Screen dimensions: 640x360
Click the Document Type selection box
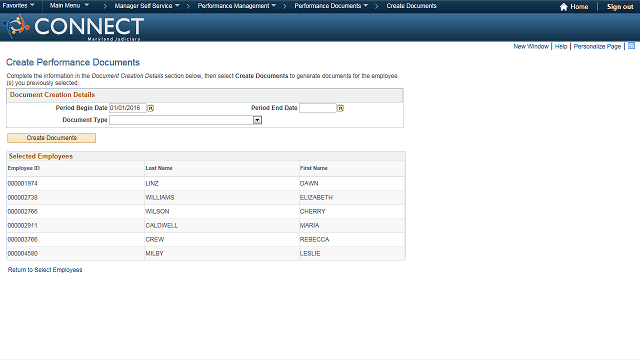tap(185, 120)
